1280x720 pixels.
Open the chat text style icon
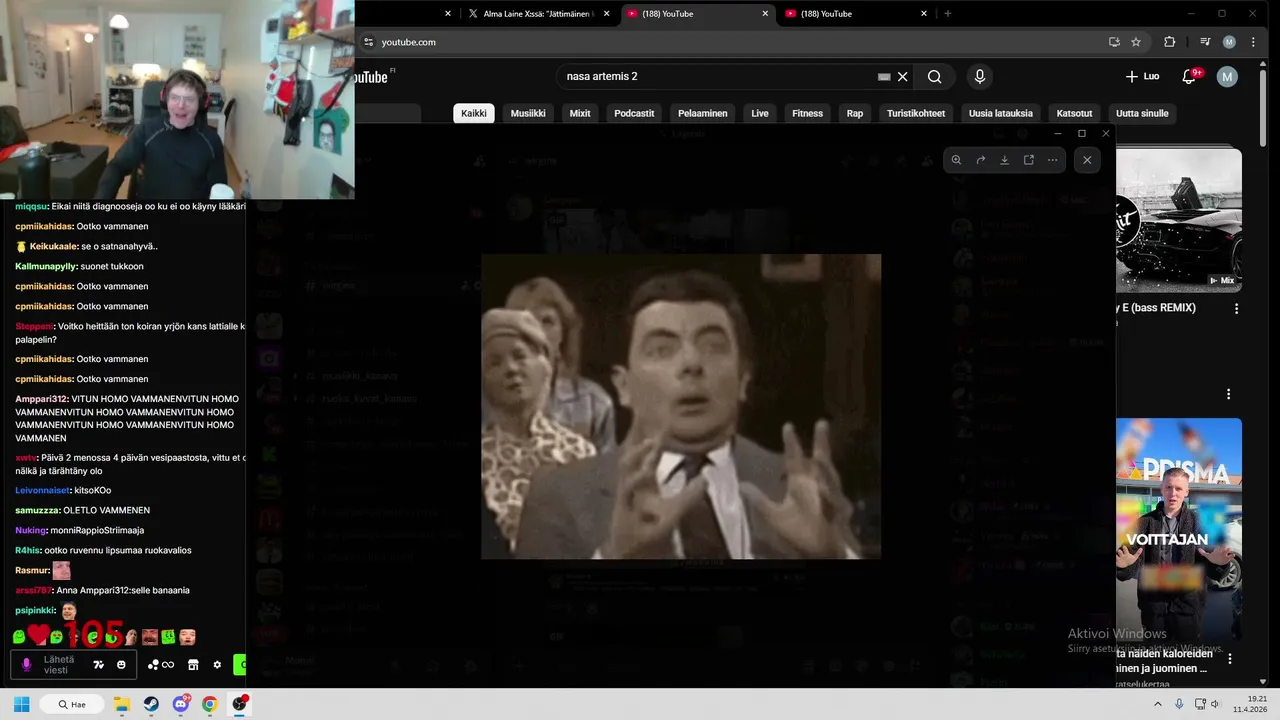coord(98,665)
